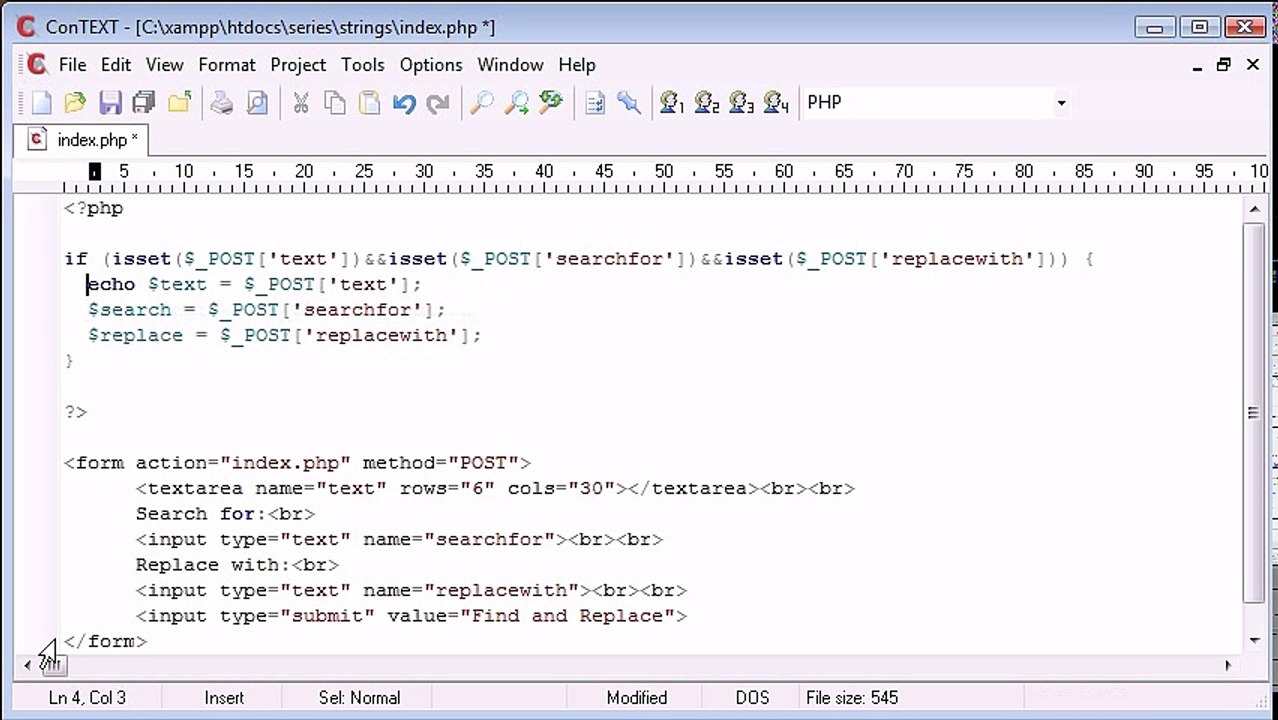Run user command 2 icon
1278x720 pixels.
[707, 102]
